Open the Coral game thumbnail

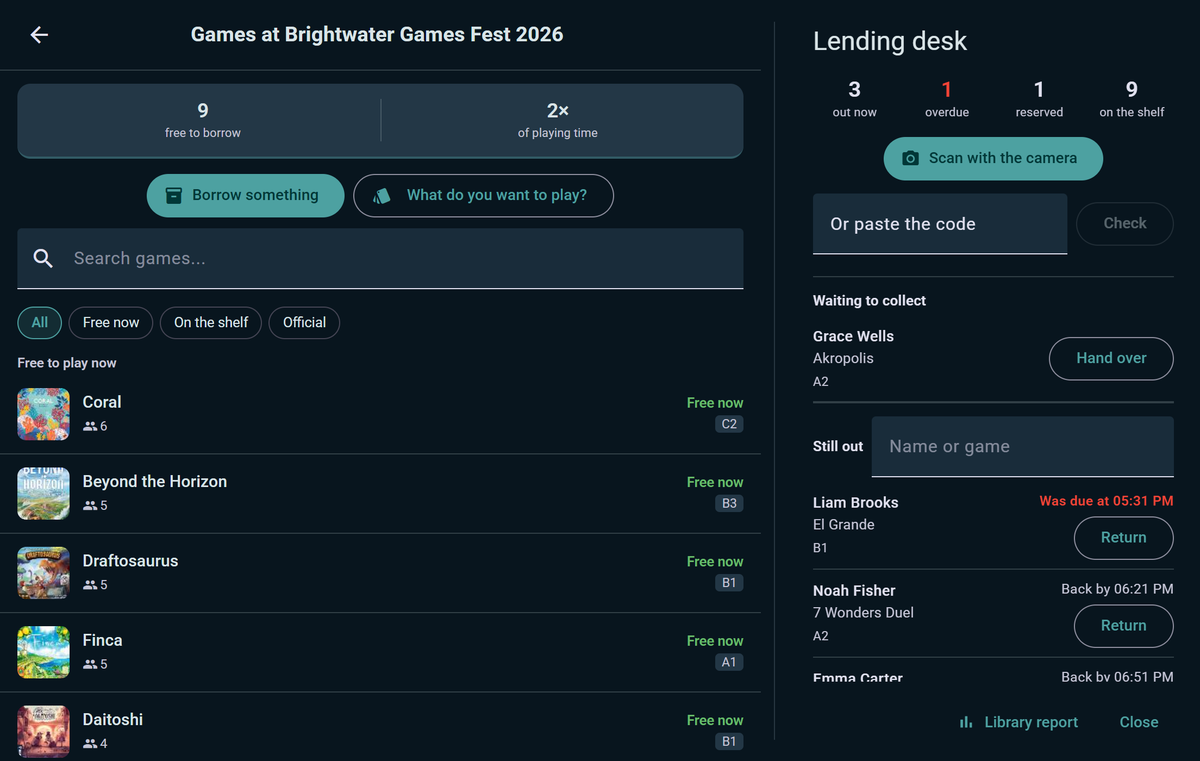pyautogui.click(x=43, y=414)
